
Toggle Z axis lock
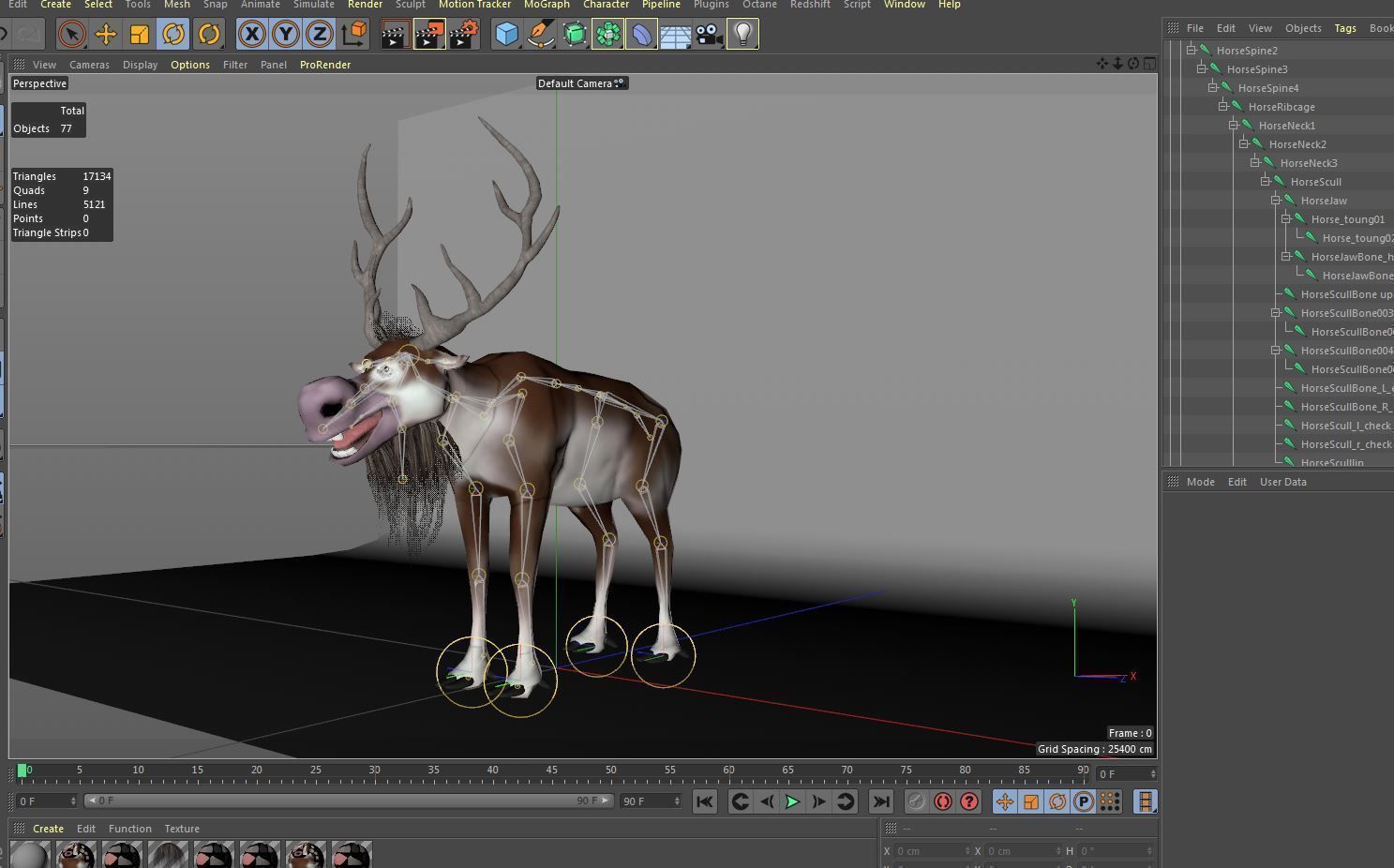click(320, 35)
